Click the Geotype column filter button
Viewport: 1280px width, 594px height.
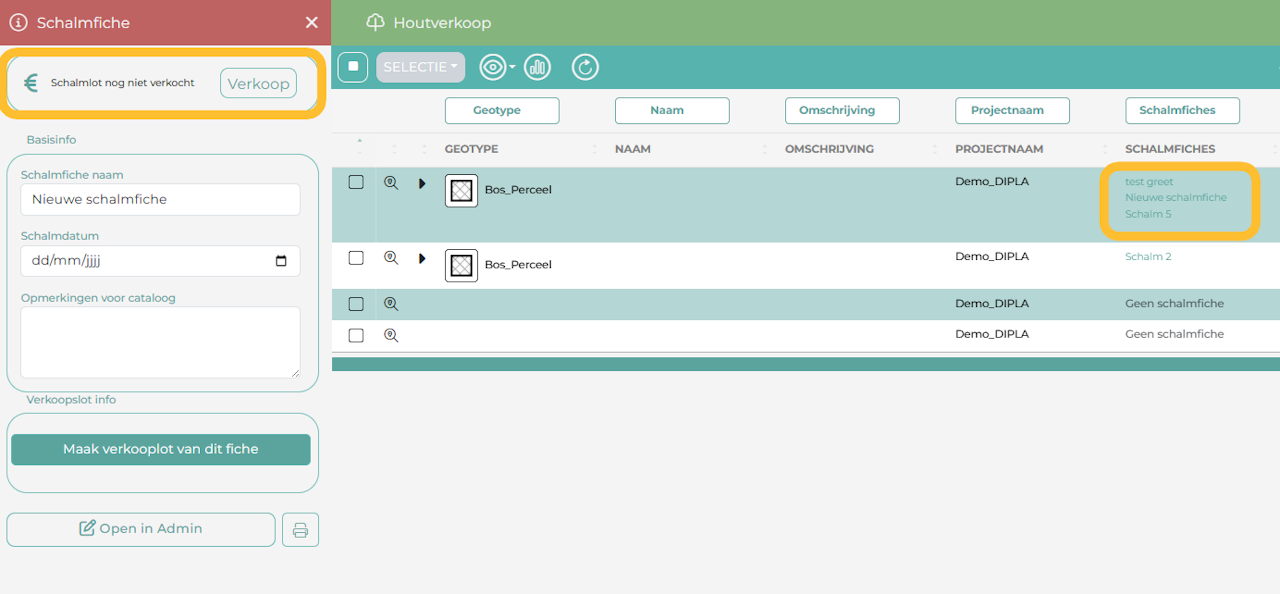502,110
